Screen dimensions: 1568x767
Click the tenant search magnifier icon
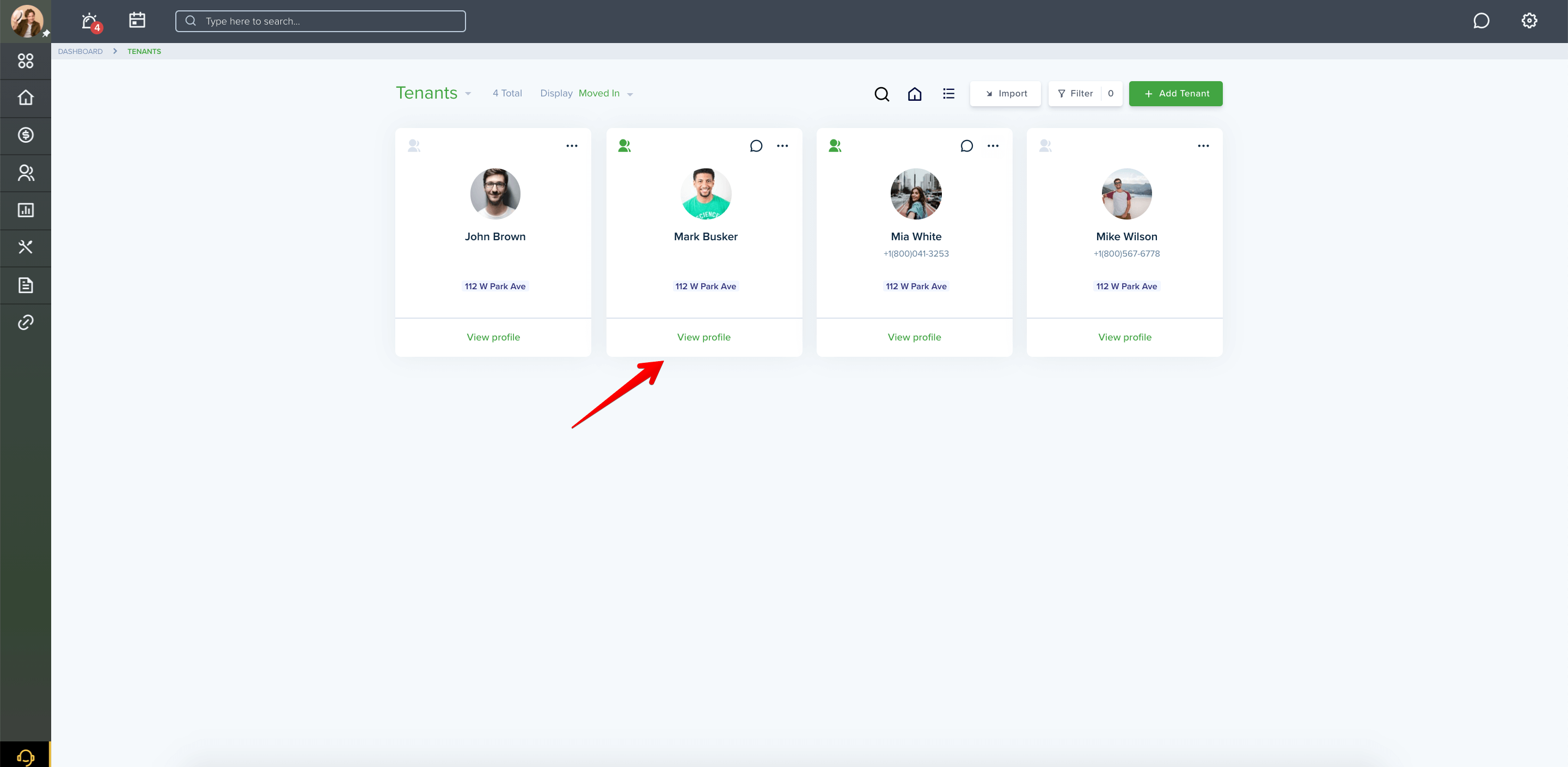pyautogui.click(x=881, y=94)
